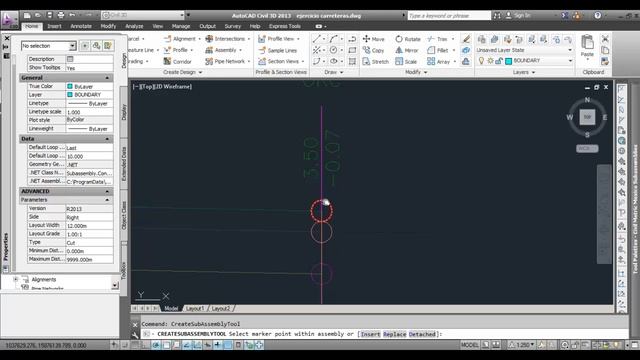Open the Pipe Network tool

click(x=227, y=61)
